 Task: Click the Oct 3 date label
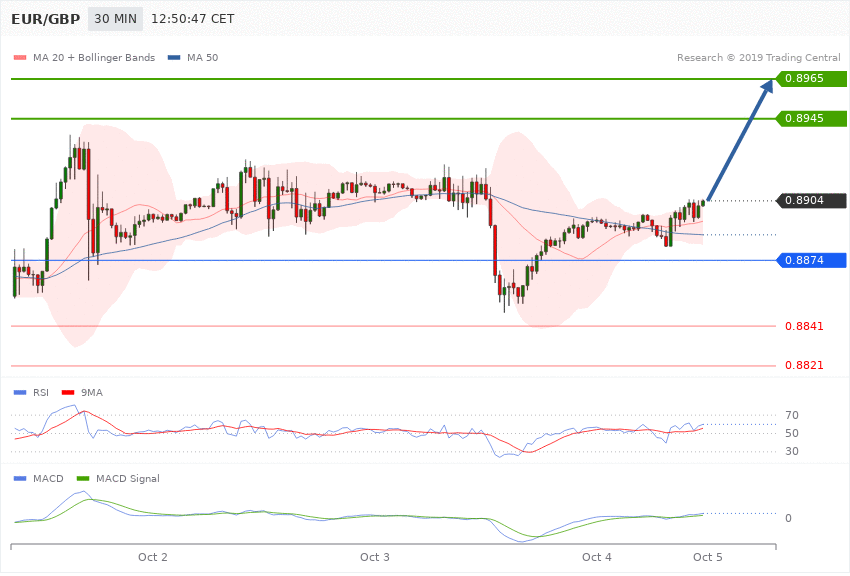pyautogui.click(x=375, y=557)
